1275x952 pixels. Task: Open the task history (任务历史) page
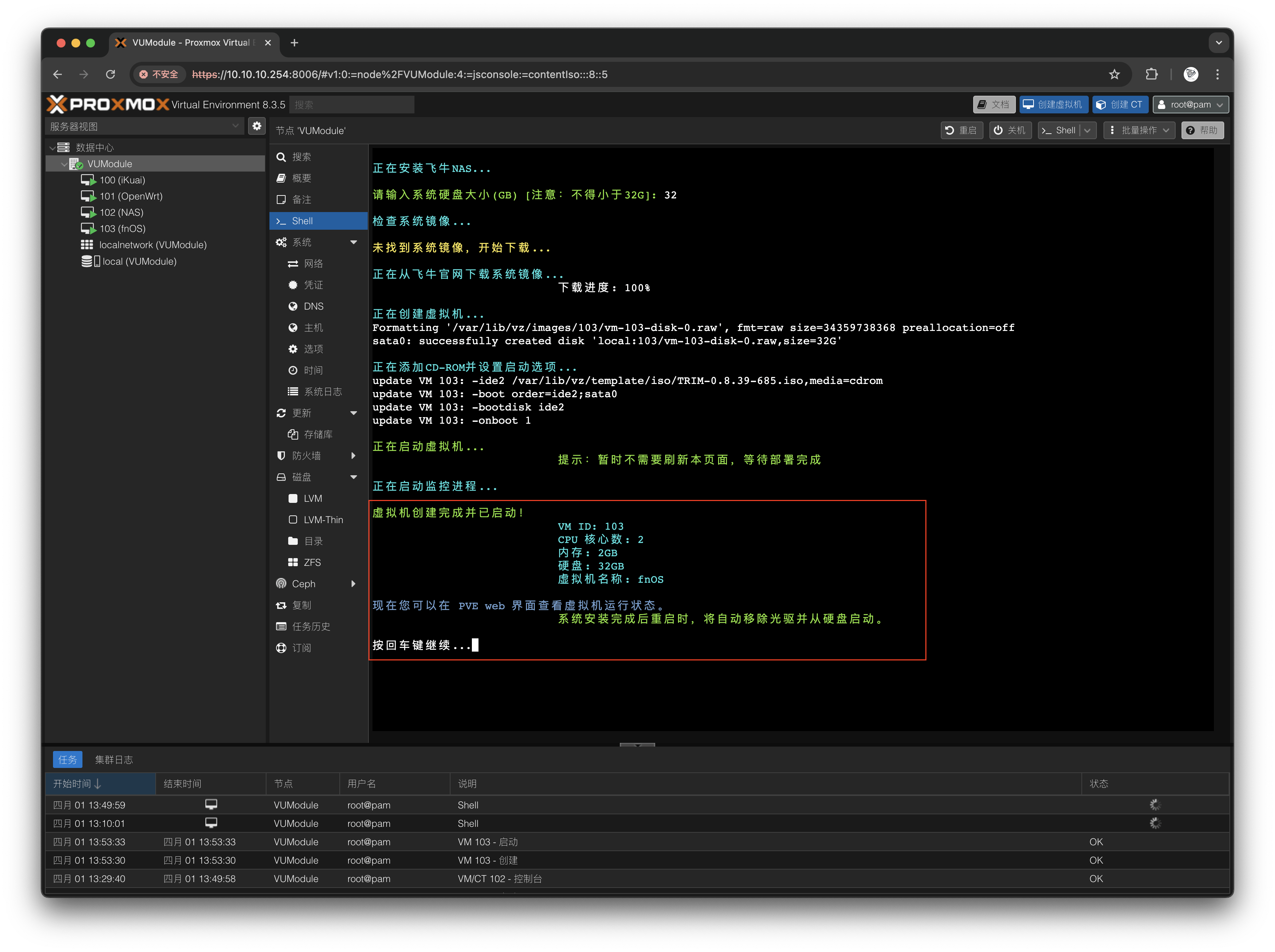point(311,627)
